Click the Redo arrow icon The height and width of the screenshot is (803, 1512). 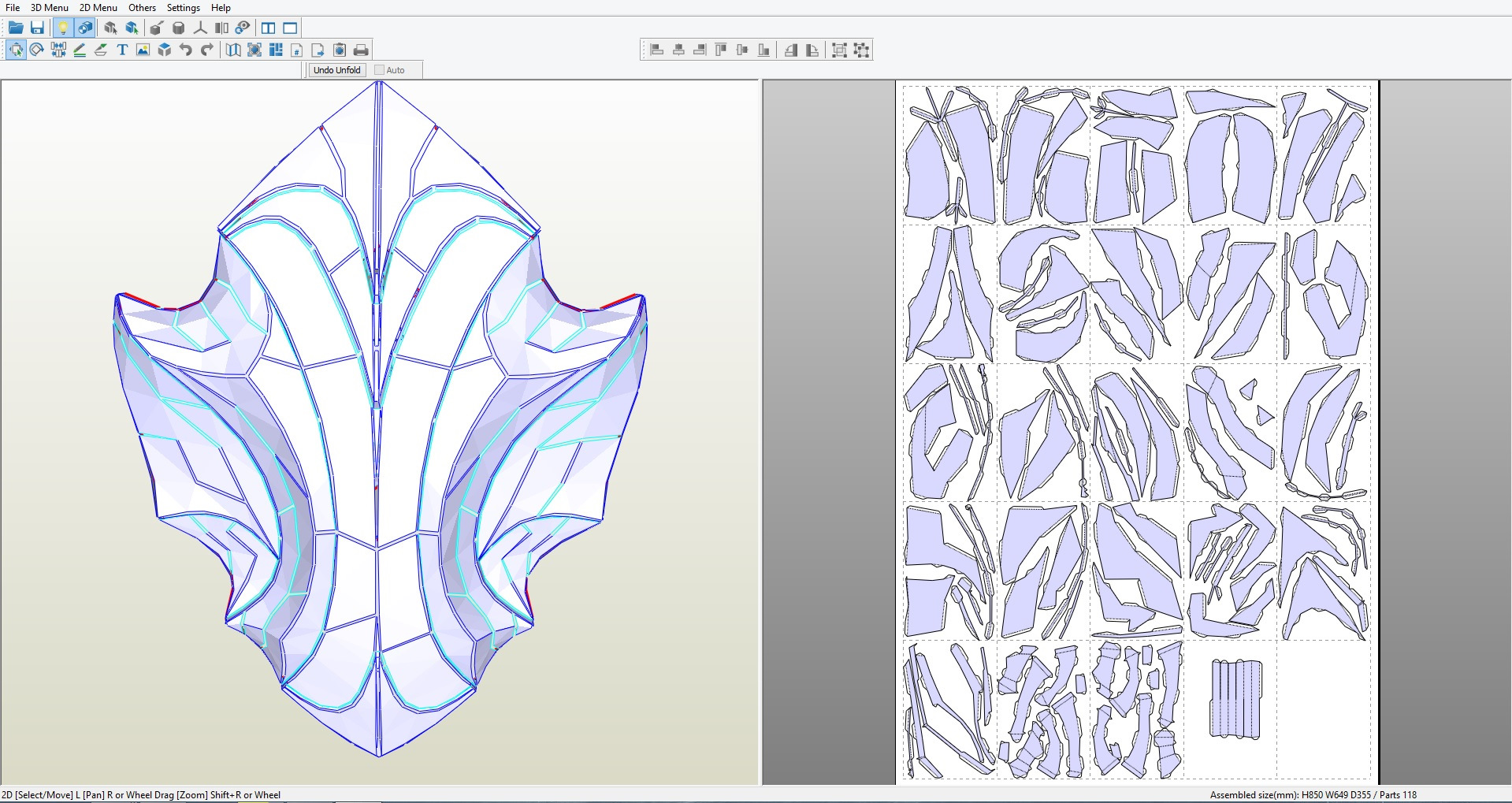[x=207, y=50]
